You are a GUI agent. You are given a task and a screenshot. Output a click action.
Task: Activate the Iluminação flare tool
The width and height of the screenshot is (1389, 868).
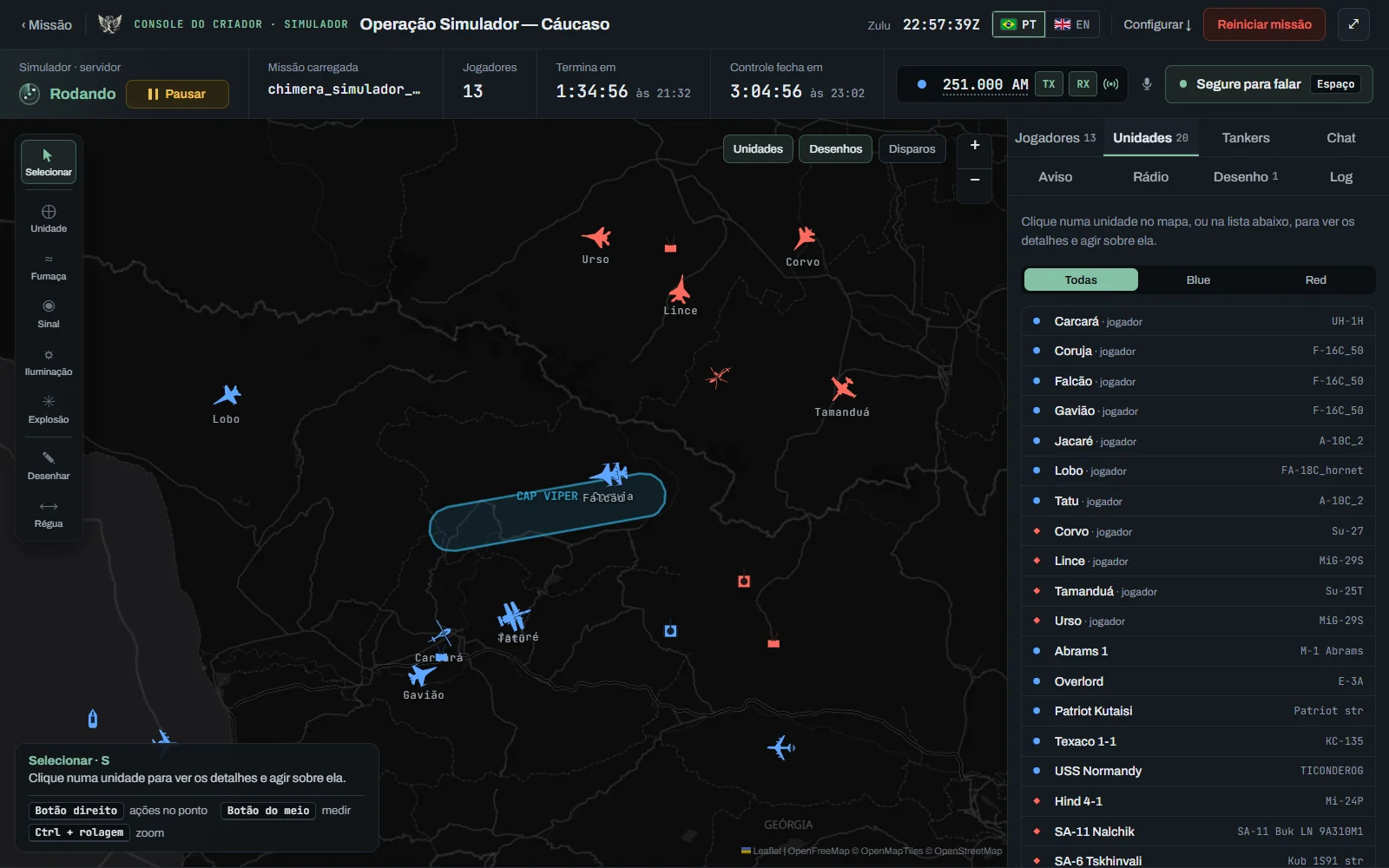(49, 362)
